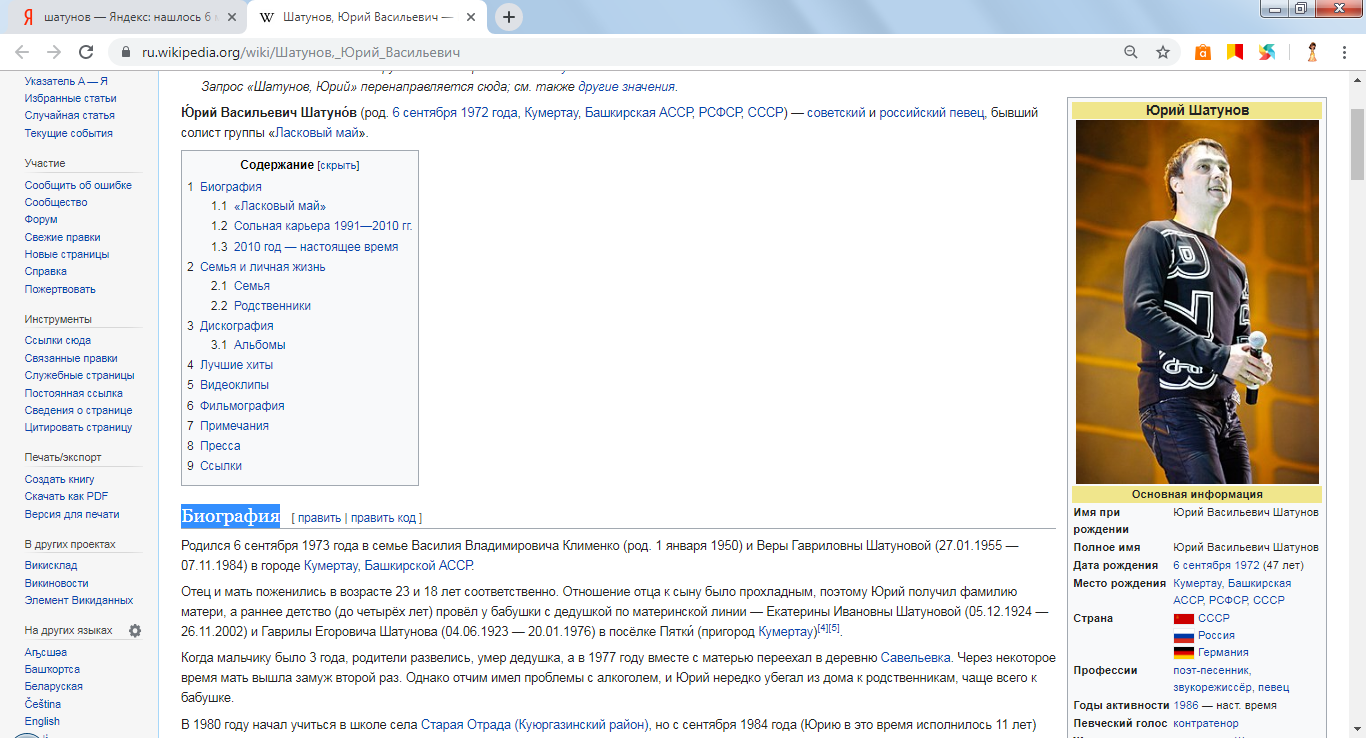Click править next to Биография heading
The width and height of the screenshot is (1366, 738).
[x=318, y=518]
